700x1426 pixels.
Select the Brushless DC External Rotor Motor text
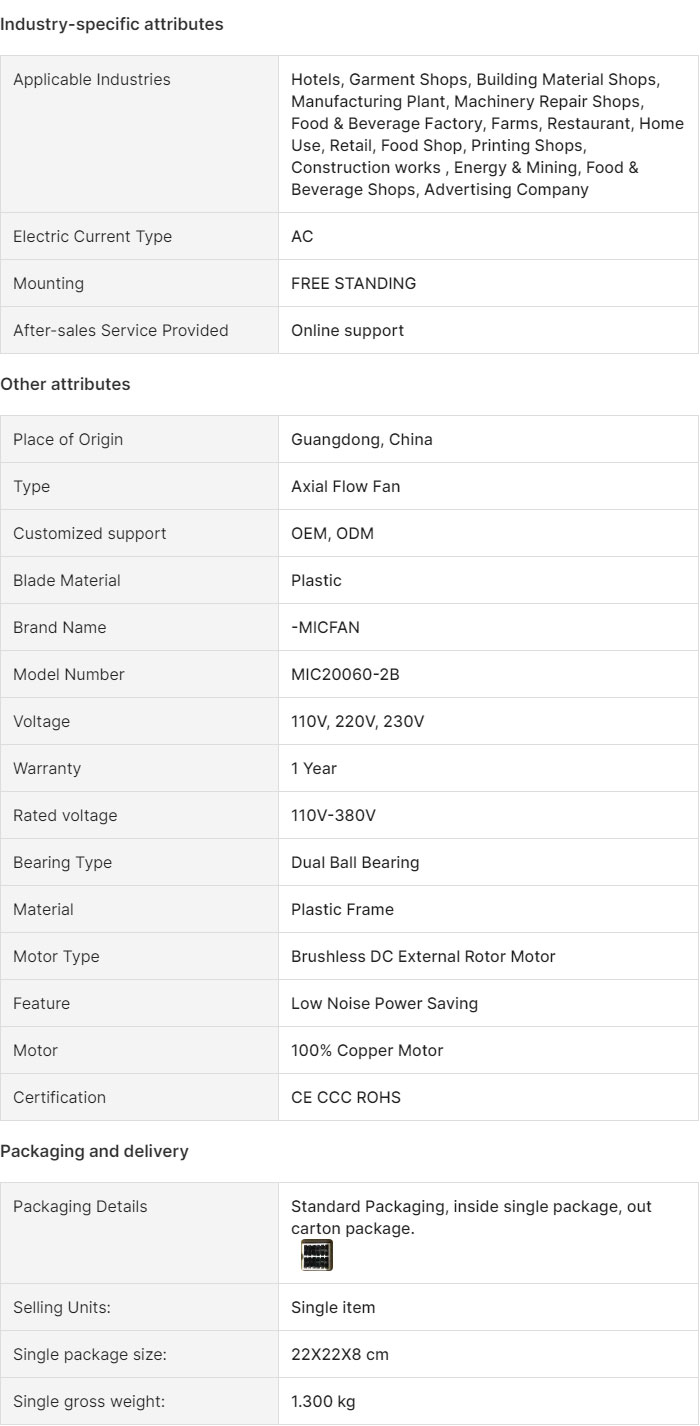coord(423,957)
